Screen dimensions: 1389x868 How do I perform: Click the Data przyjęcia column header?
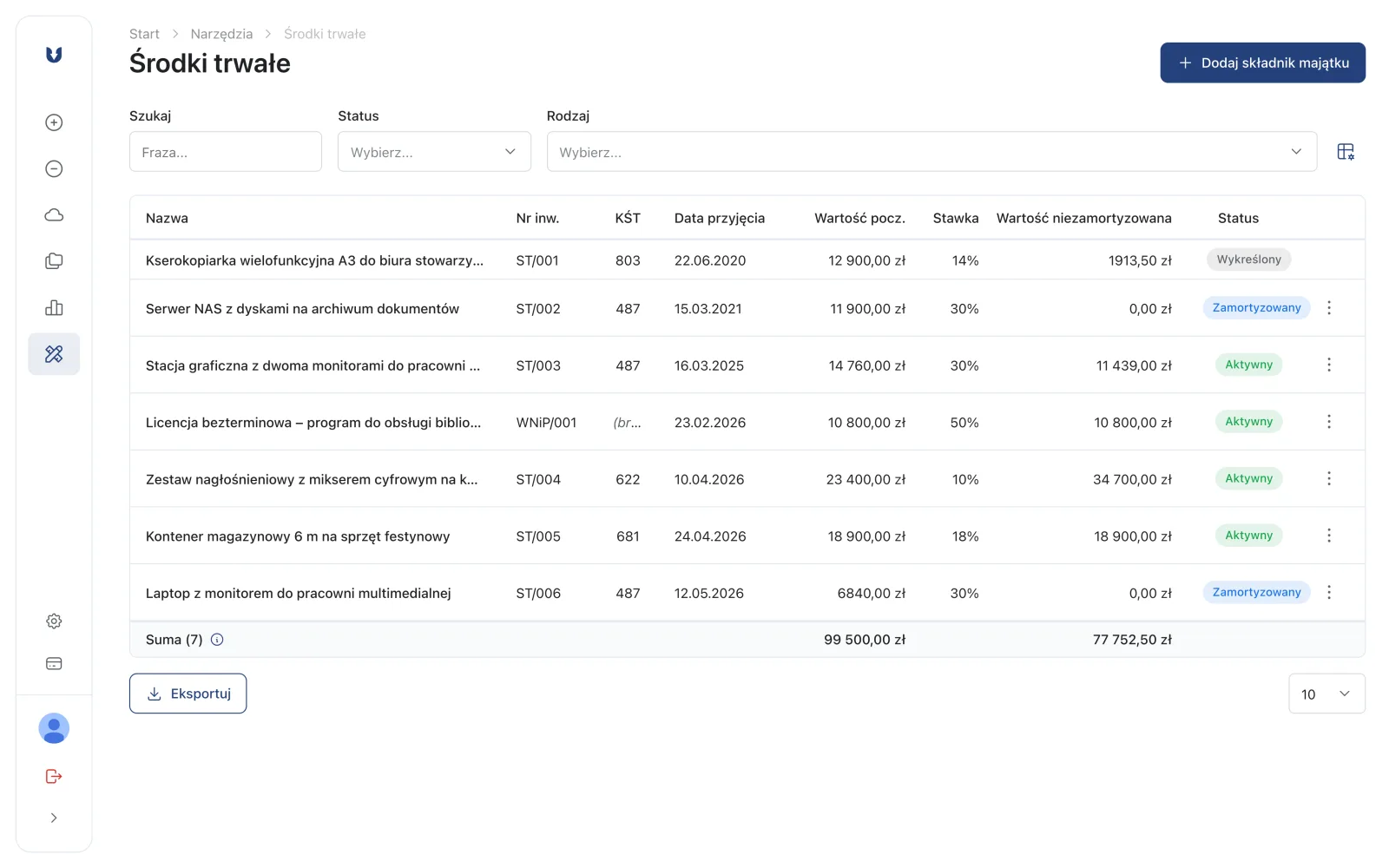point(720,218)
